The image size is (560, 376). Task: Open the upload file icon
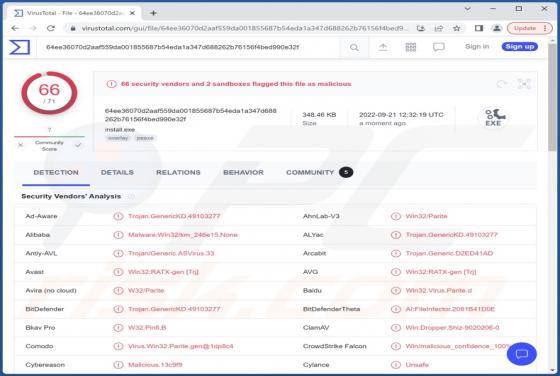click(382, 47)
